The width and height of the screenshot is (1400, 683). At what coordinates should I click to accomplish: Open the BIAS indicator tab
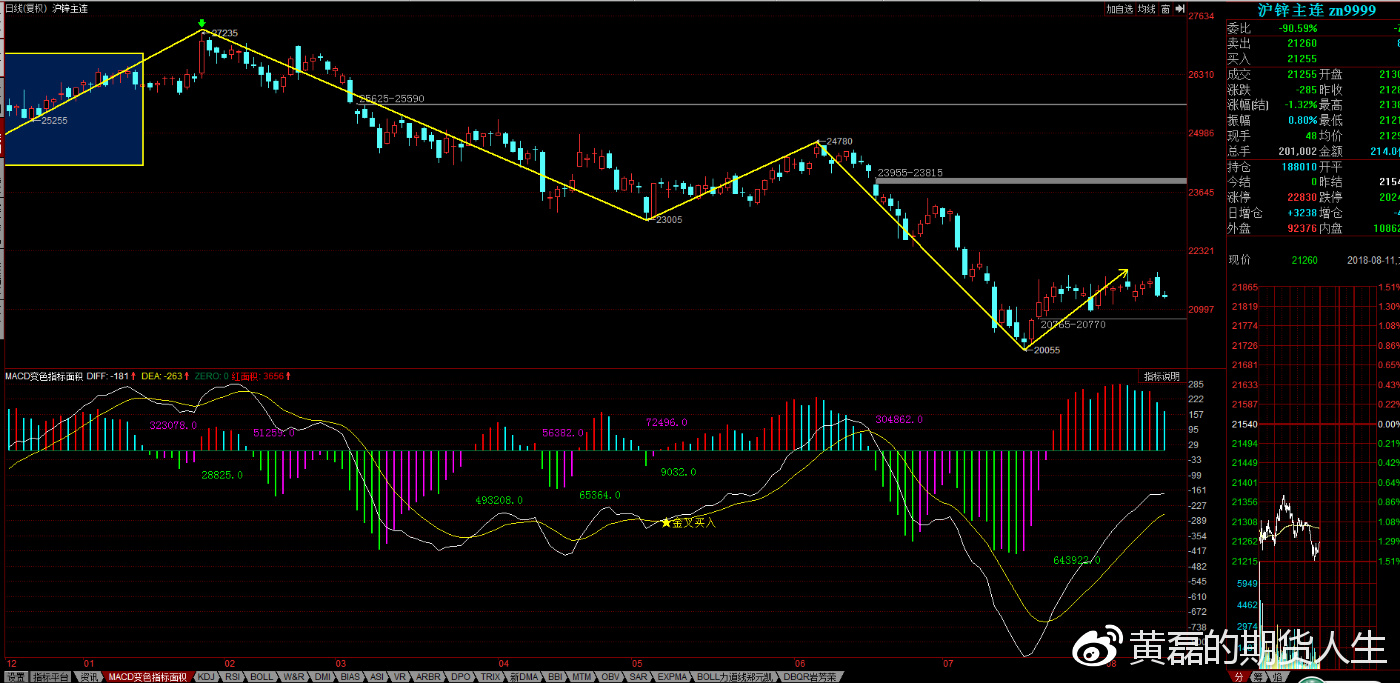click(x=350, y=677)
